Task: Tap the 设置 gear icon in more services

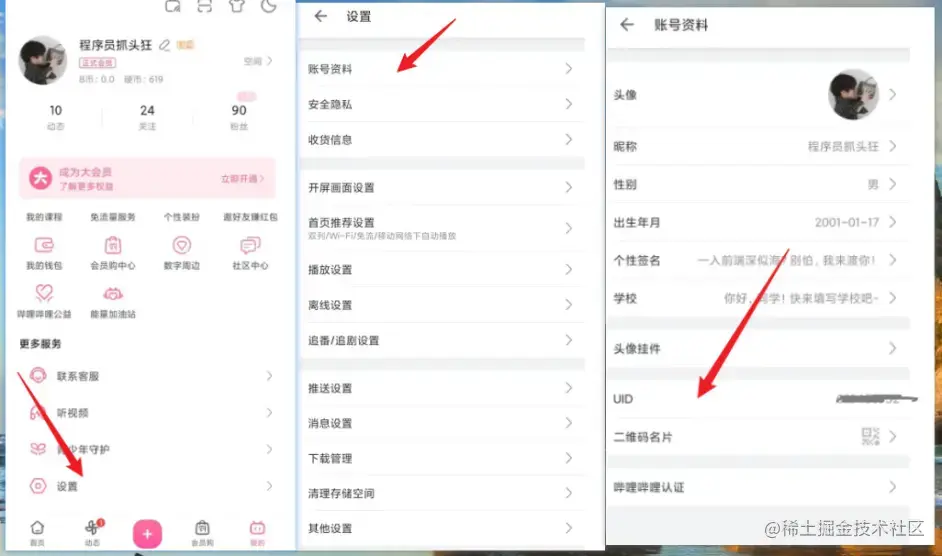Action: (38, 486)
